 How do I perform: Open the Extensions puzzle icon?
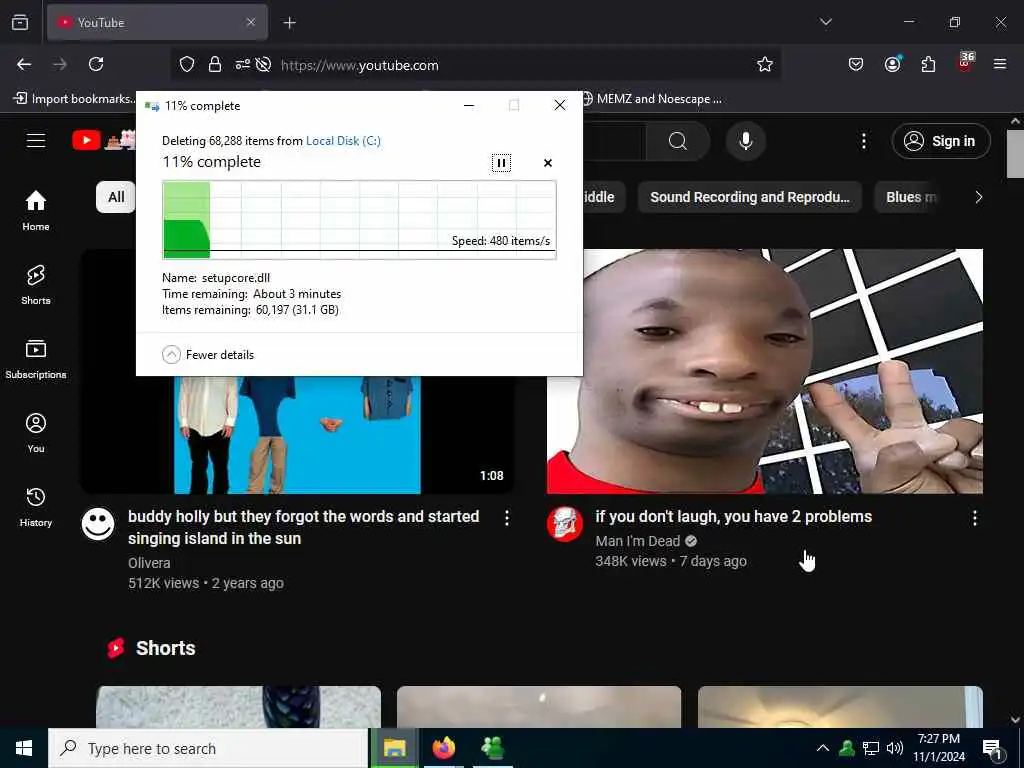point(928,64)
